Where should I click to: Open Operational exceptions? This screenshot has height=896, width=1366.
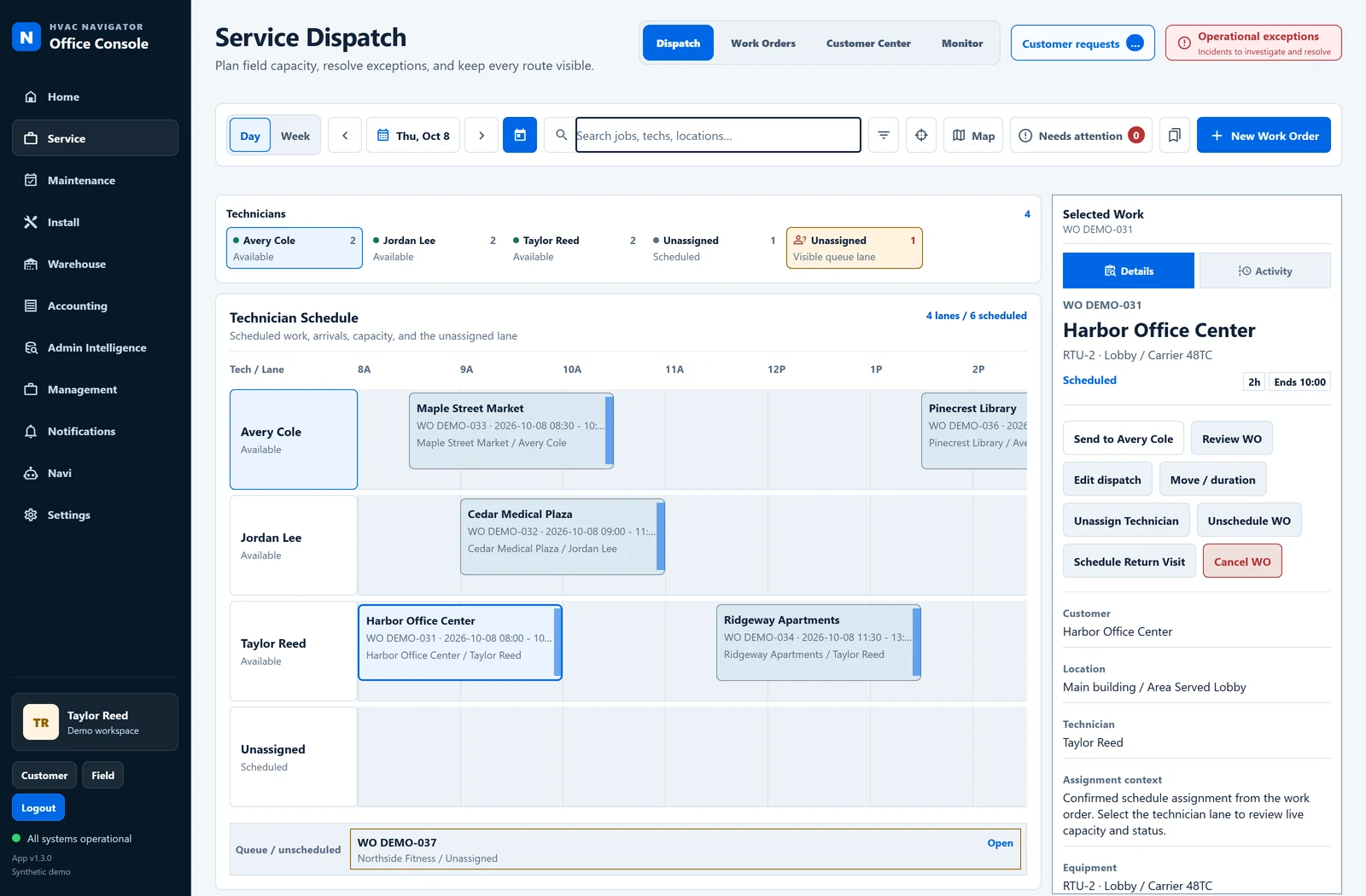point(1253,44)
